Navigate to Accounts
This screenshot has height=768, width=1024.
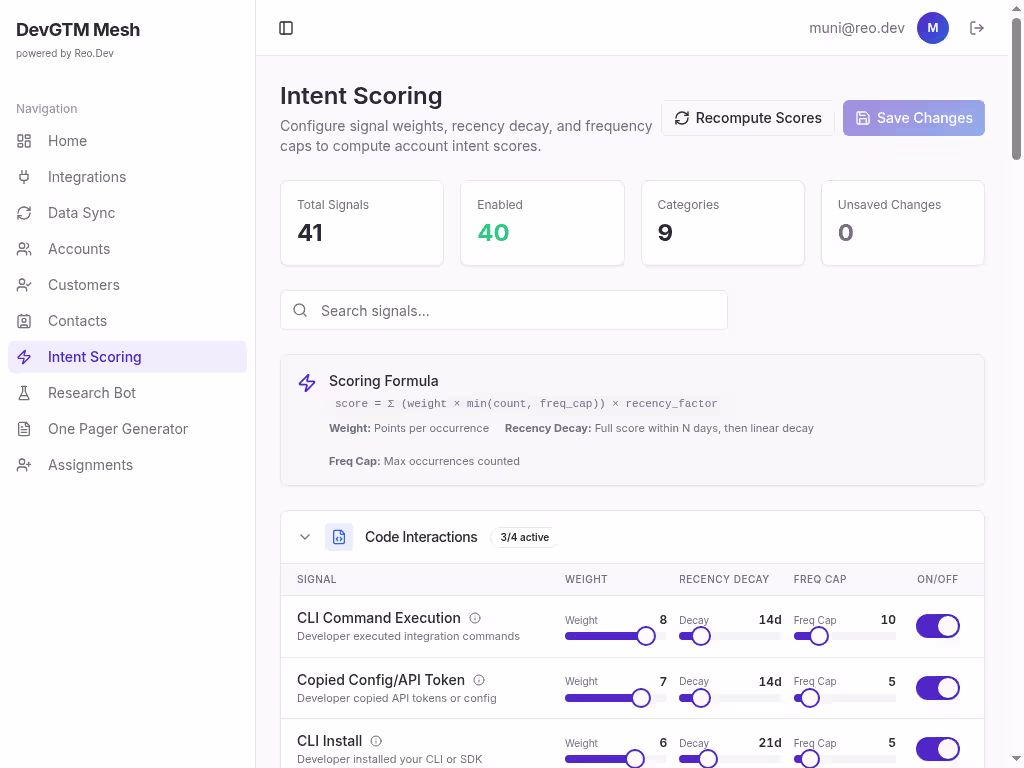(x=127, y=249)
